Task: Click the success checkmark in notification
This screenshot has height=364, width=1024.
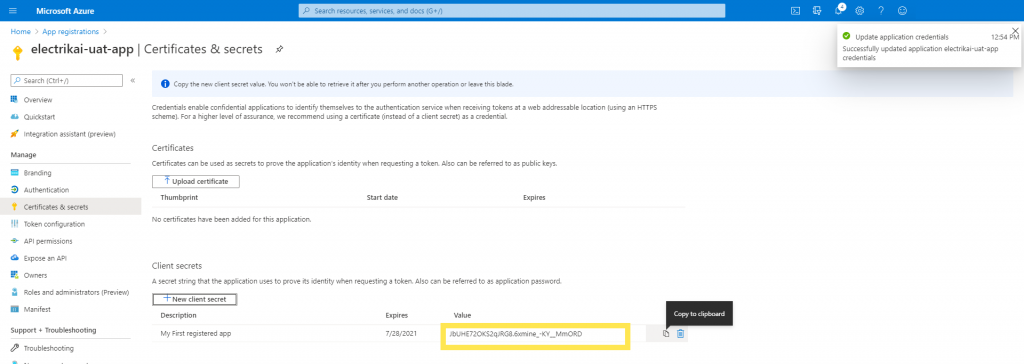Action: (846, 37)
